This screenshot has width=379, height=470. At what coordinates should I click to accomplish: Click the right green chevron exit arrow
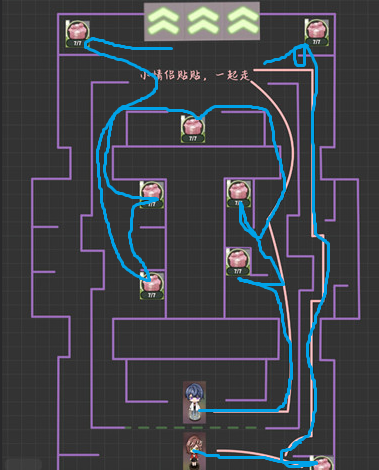[x=243, y=20]
